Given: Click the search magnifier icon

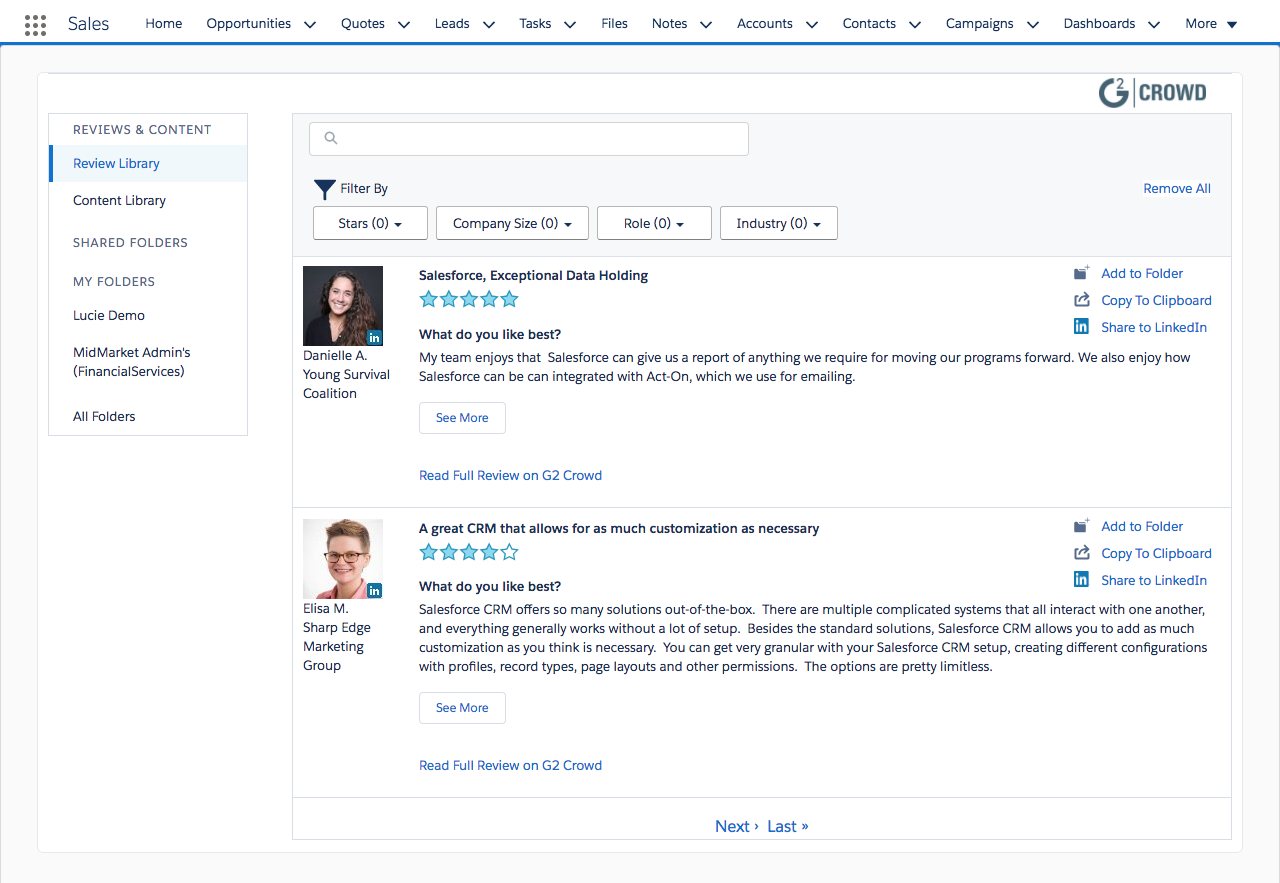Looking at the screenshot, I should point(331,139).
